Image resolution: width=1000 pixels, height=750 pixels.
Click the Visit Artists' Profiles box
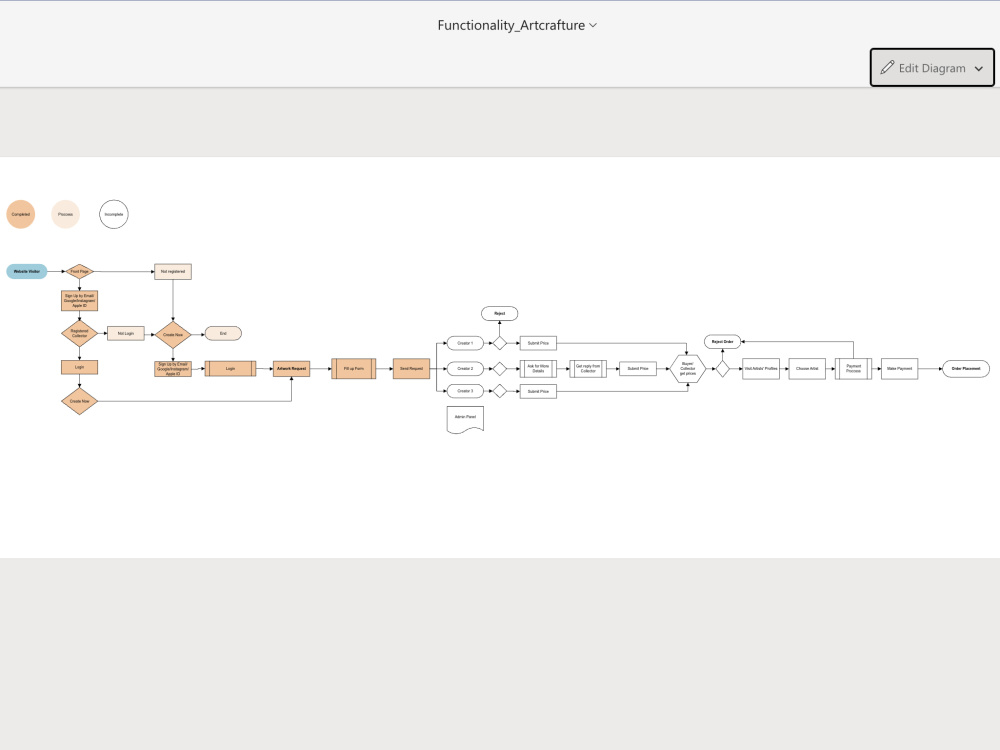[761, 369]
